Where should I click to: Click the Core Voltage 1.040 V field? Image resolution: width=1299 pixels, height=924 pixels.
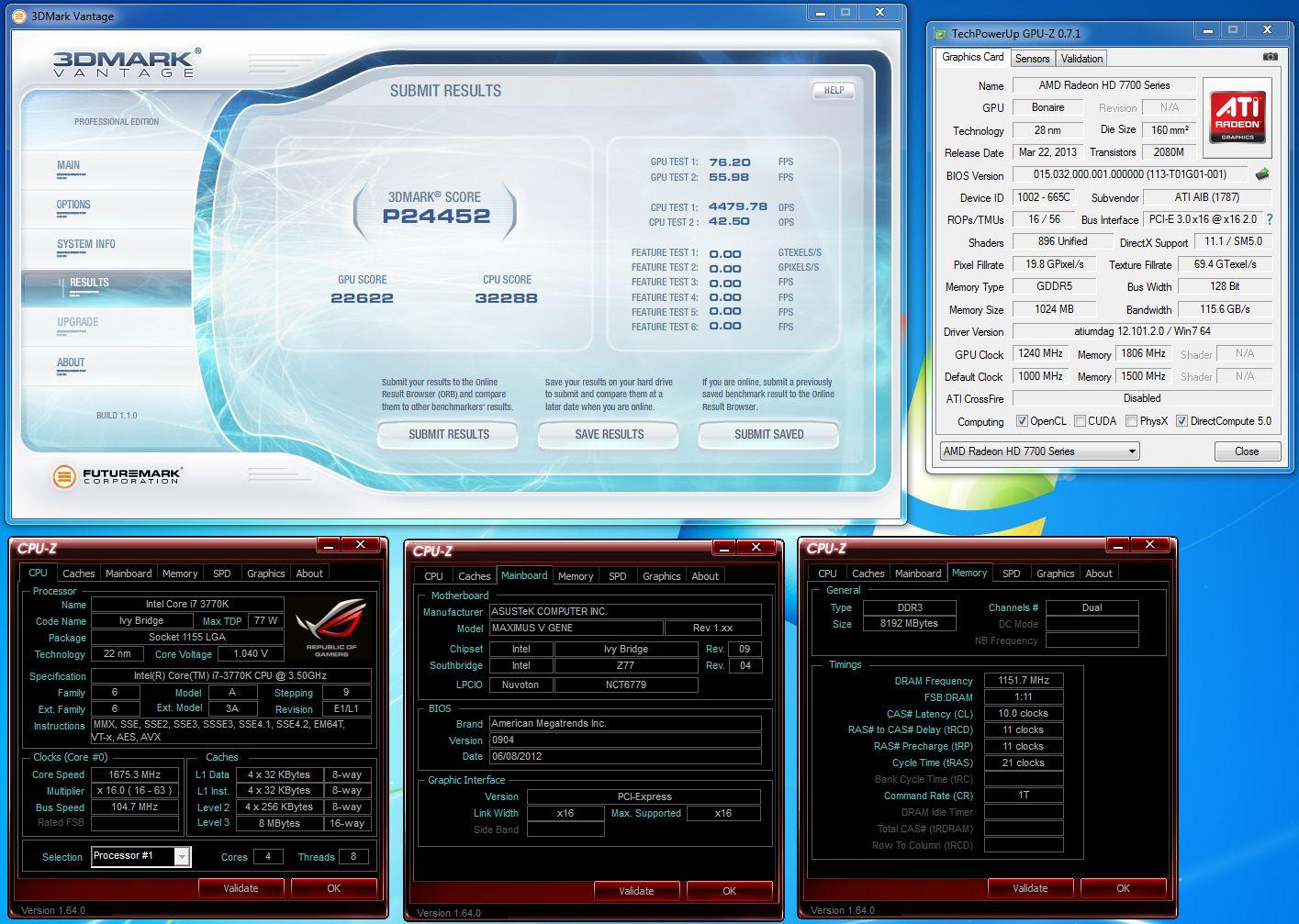tap(251, 654)
